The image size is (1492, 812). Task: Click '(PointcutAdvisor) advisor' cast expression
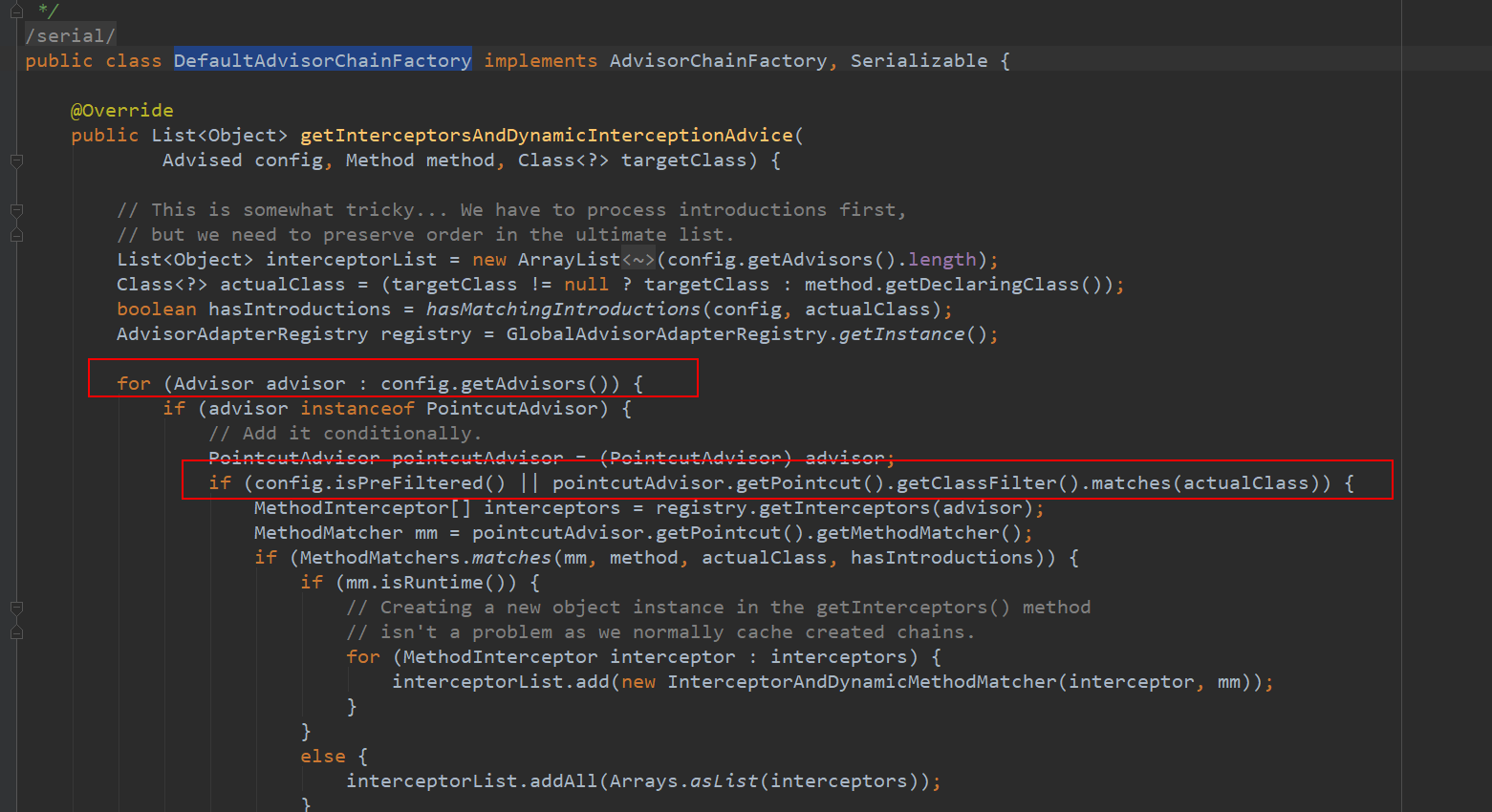pyautogui.click(x=741, y=458)
